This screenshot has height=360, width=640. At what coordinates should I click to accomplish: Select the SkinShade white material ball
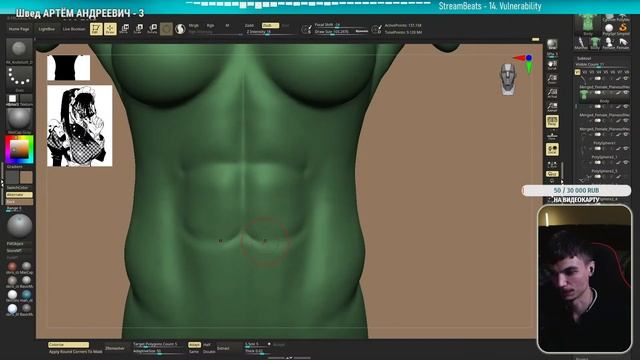coord(12,295)
